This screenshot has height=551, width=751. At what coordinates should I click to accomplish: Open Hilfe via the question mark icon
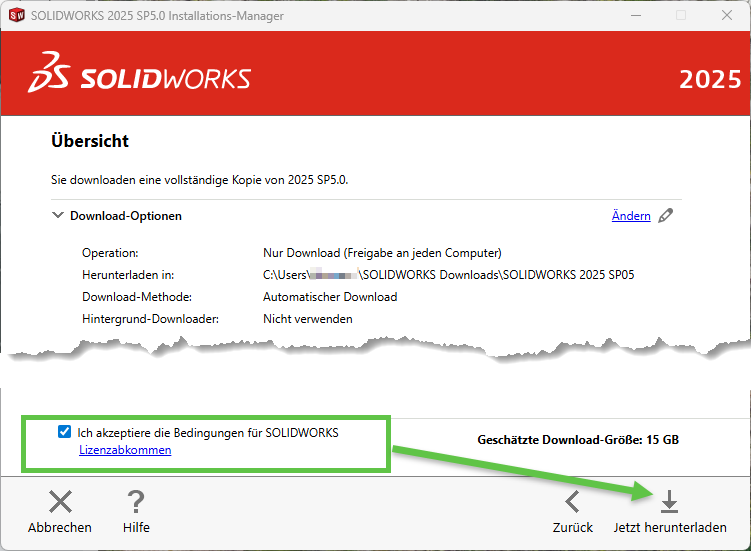(x=136, y=502)
